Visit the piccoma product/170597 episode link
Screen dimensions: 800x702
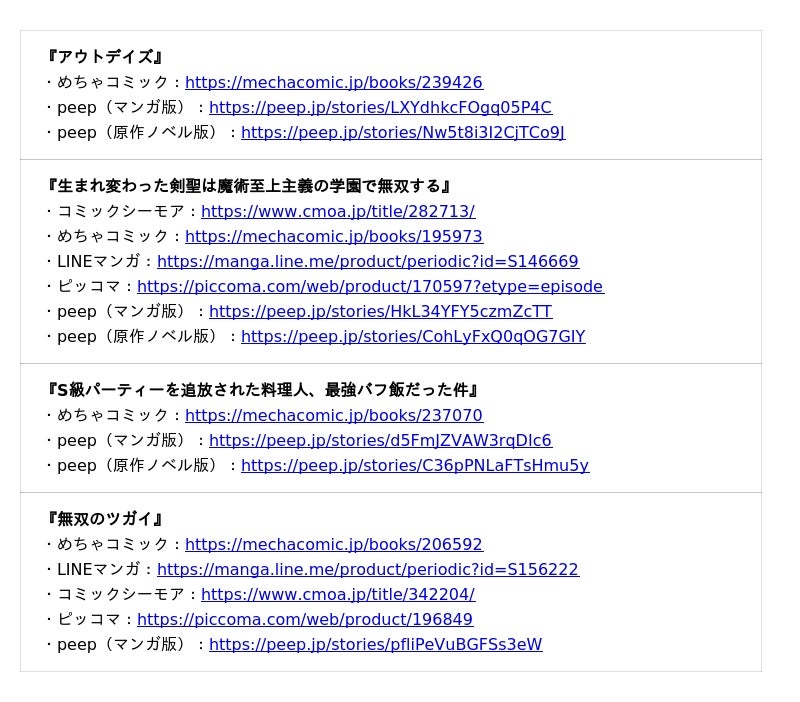[x=370, y=287]
